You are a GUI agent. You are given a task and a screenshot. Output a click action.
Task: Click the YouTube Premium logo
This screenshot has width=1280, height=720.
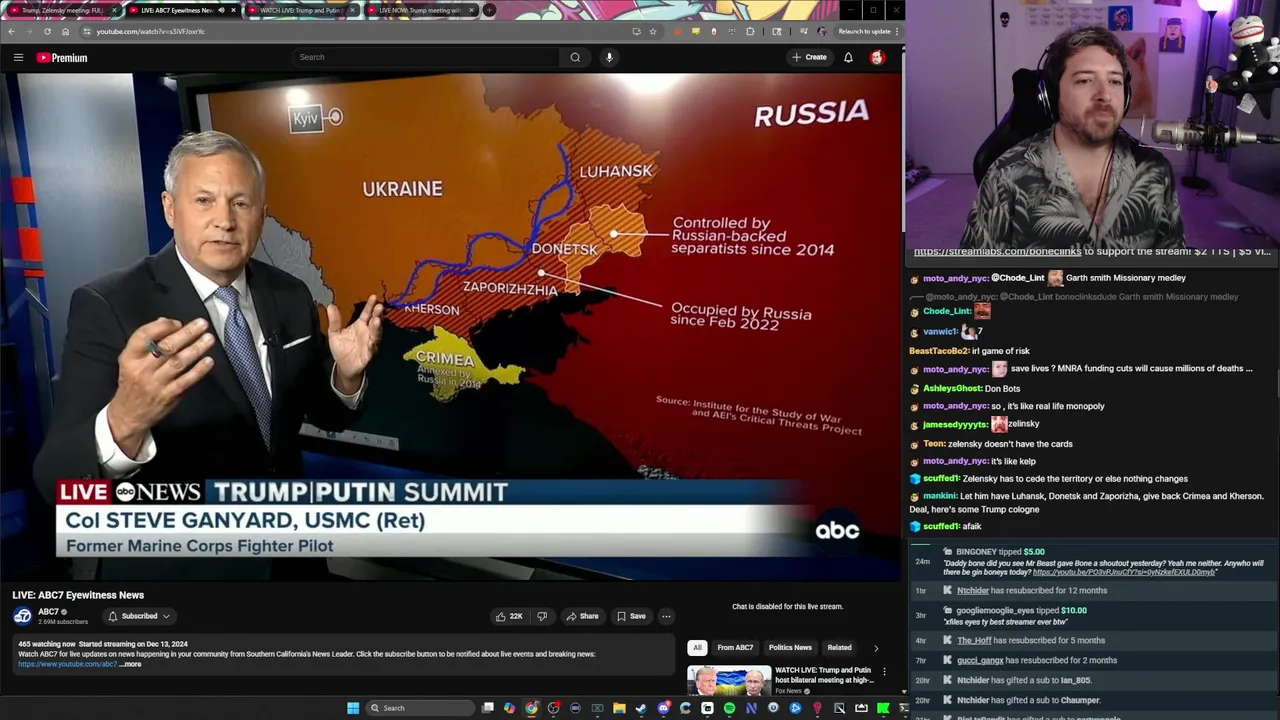pos(62,57)
